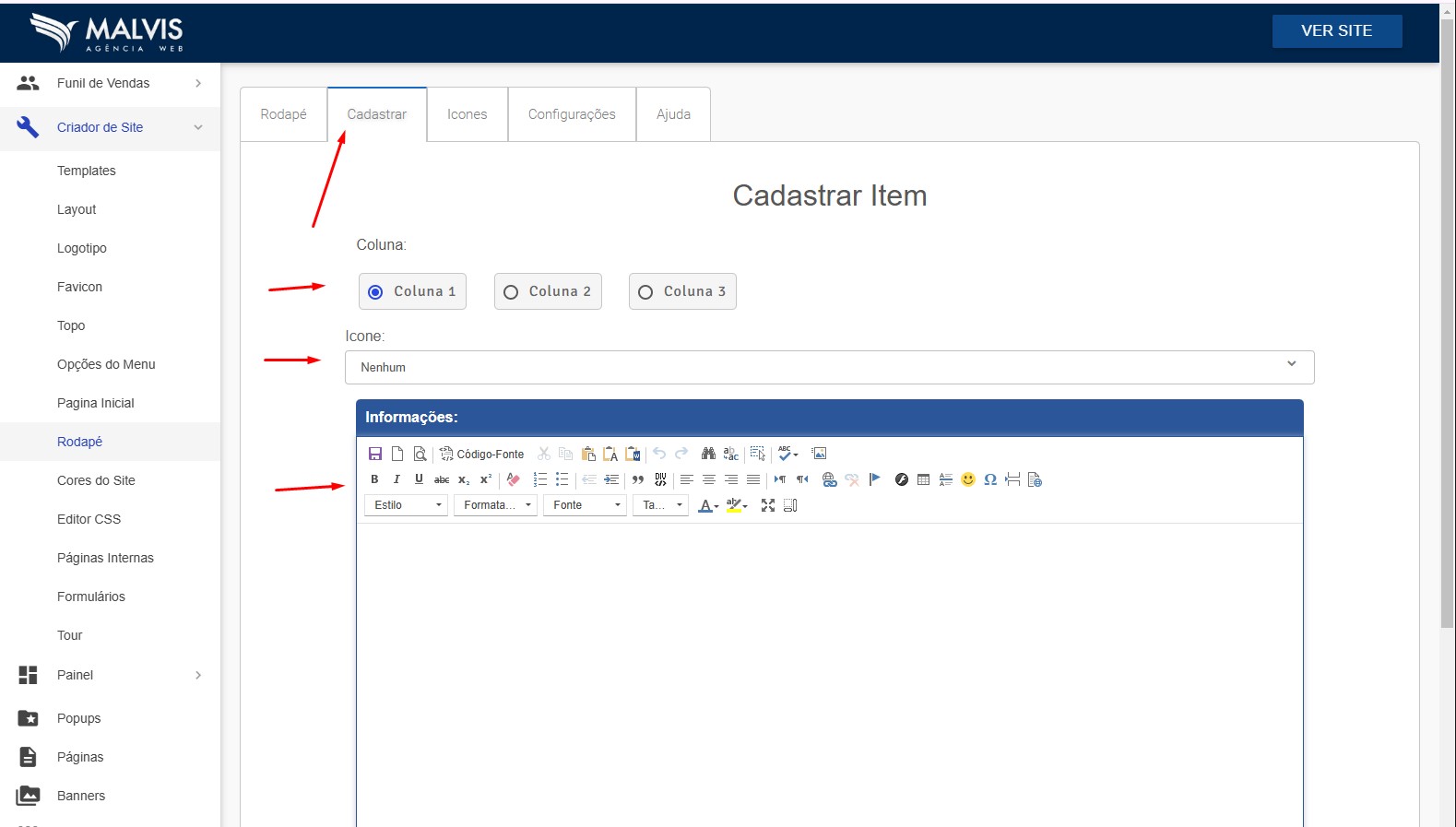Justify text alignment
The image size is (1456, 827).
point(753,479)
